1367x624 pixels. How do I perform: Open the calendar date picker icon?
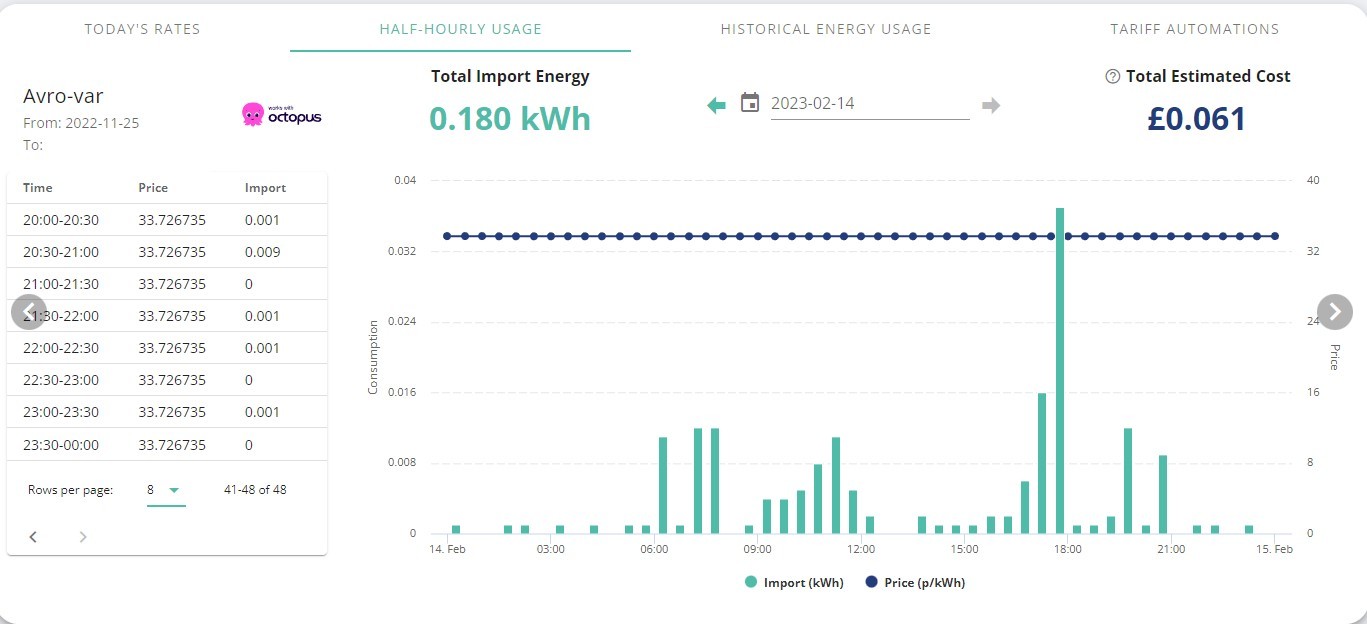tap(750, 102)
